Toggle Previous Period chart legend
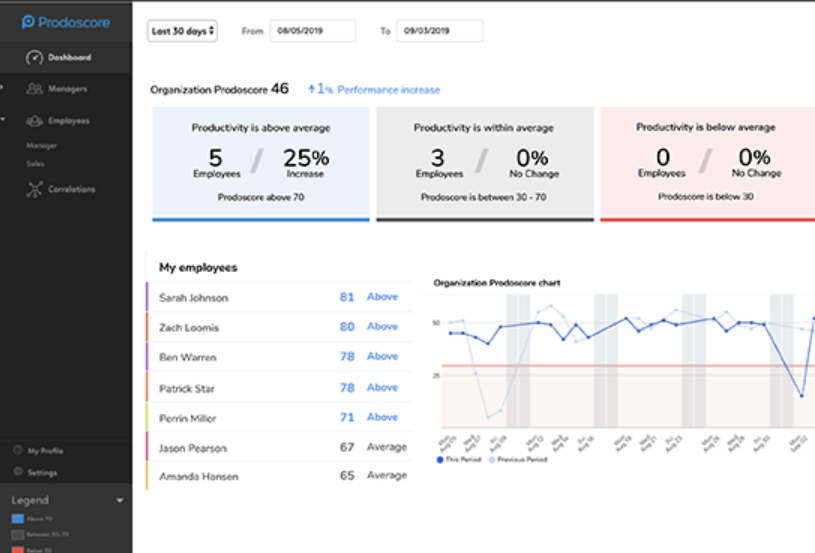The height and width of the screenshot is (553, 815). click(x=518, y=459)
